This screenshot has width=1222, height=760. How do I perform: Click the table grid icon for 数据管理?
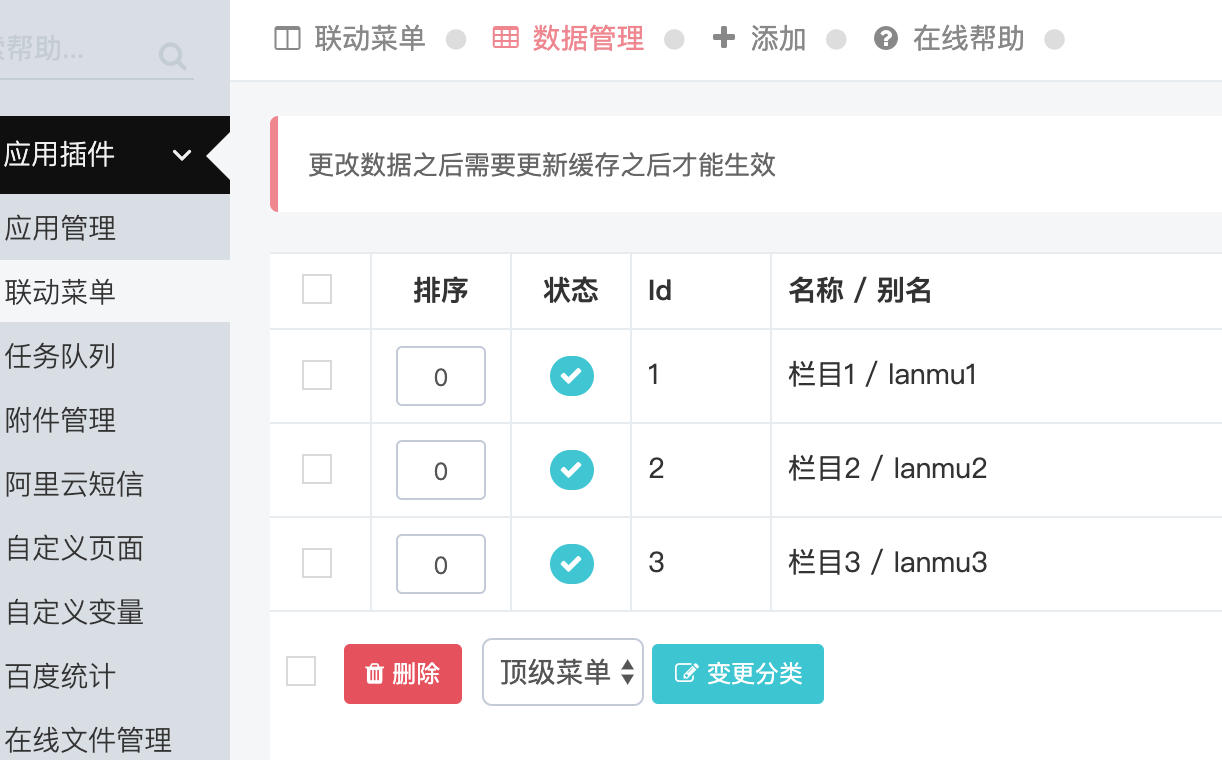(x=506, y=39)
